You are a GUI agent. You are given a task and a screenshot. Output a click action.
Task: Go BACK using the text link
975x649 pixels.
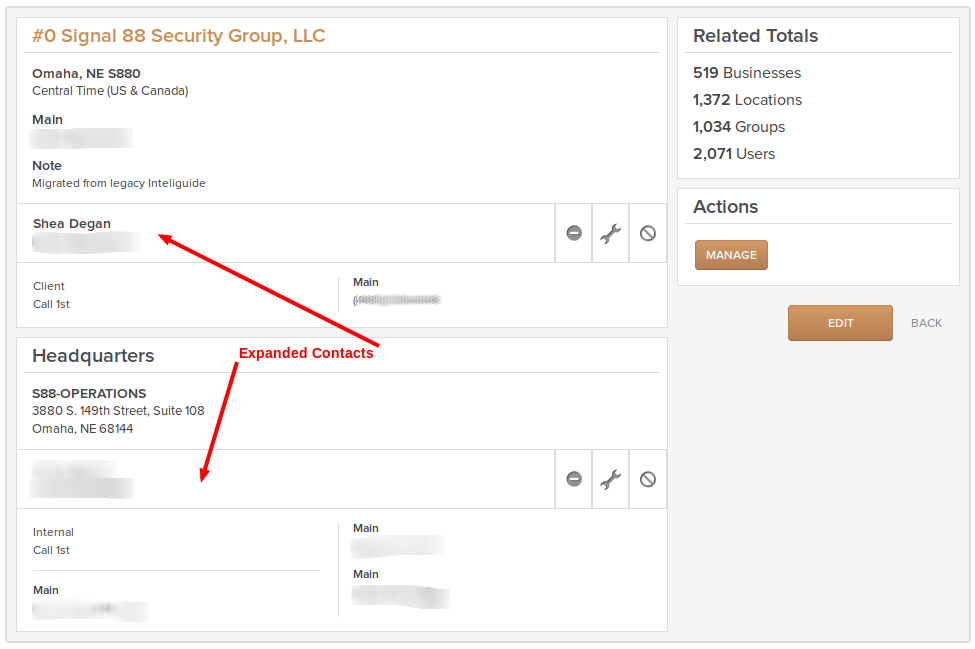click(926, 323)
